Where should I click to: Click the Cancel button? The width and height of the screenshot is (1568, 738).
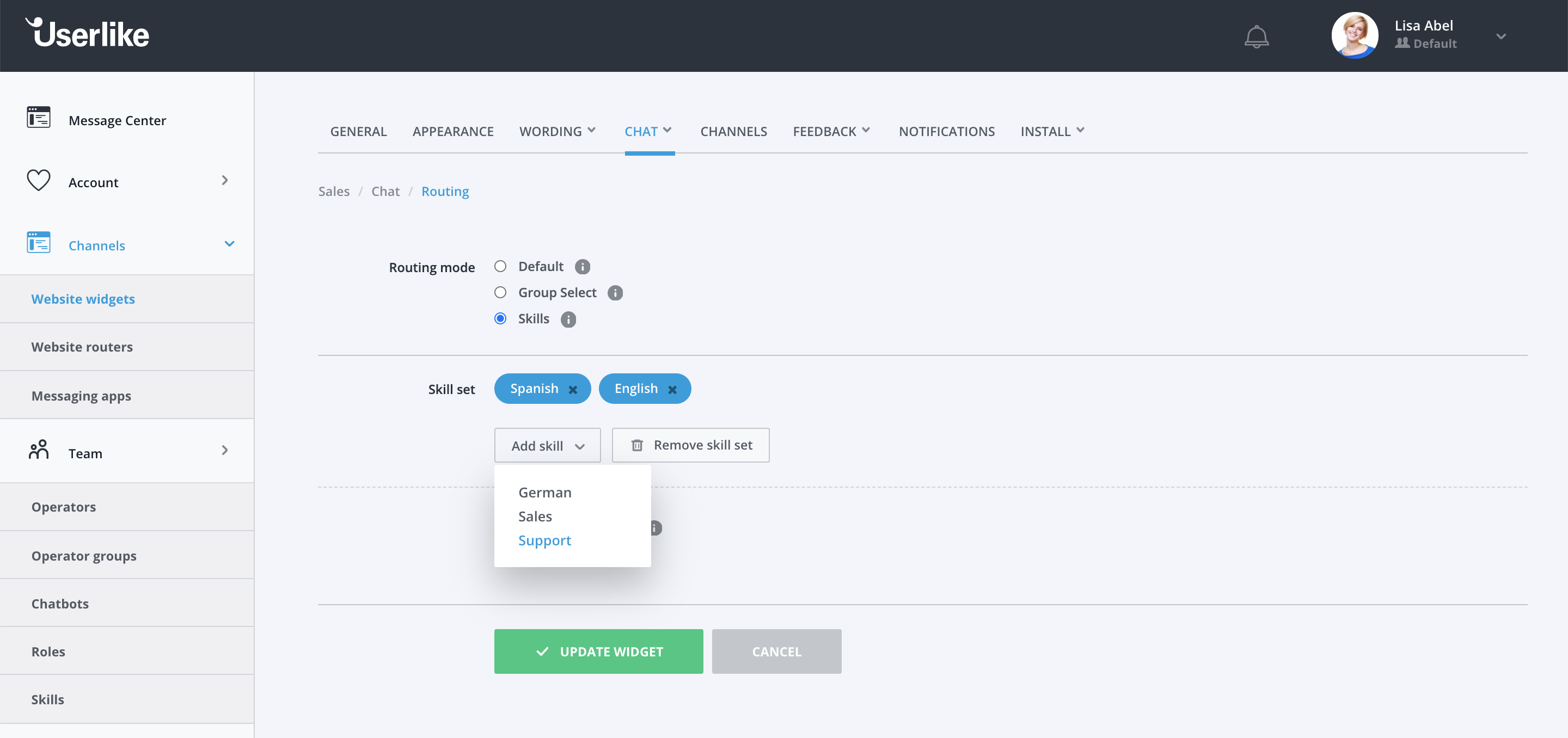coord(777,651)
